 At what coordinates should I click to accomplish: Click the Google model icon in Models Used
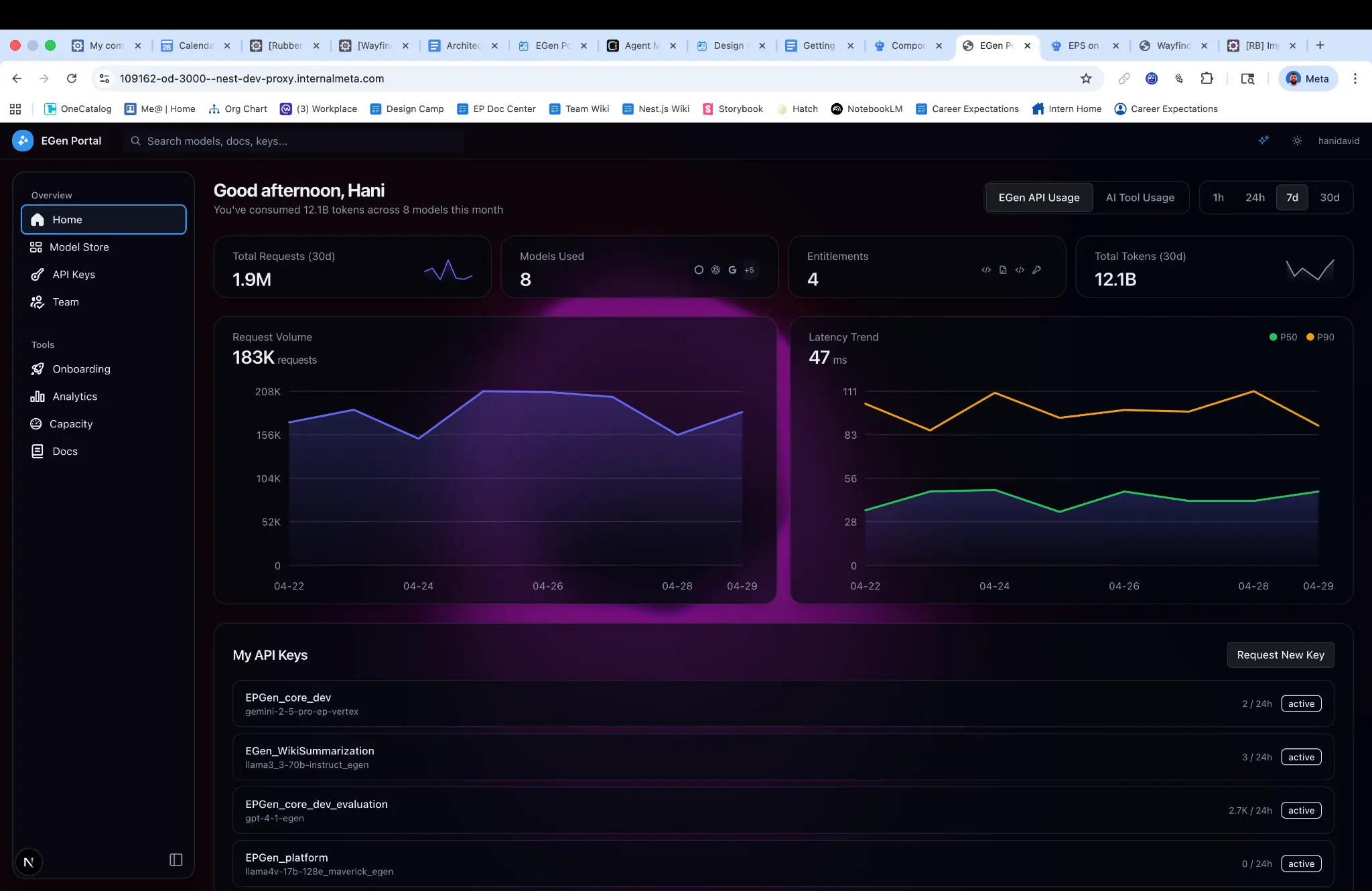(732, 270)
